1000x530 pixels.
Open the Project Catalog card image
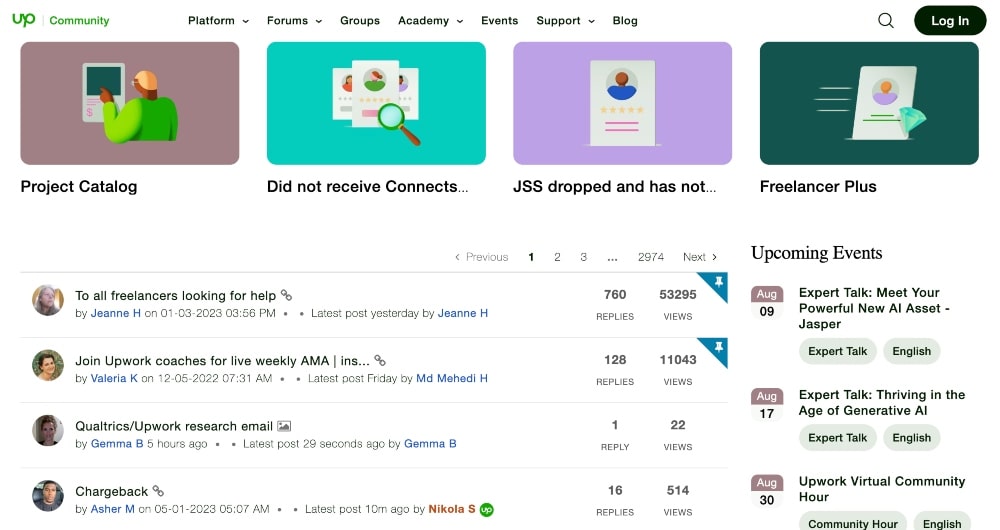pos(129,103)
